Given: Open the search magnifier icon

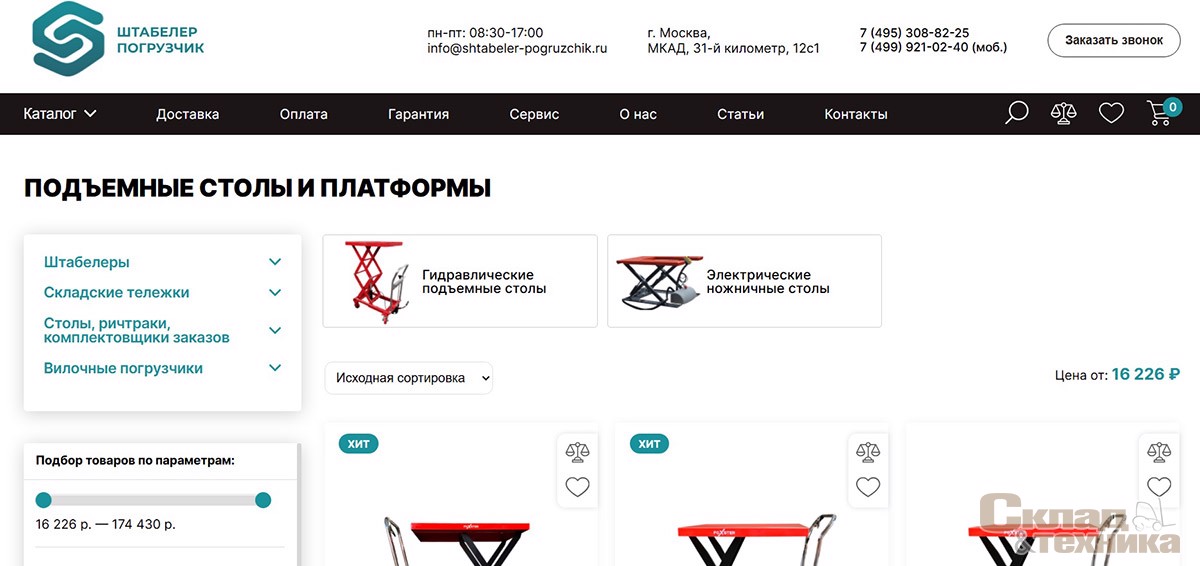Looking at the screenshot, I should [x=1016, y=113].
